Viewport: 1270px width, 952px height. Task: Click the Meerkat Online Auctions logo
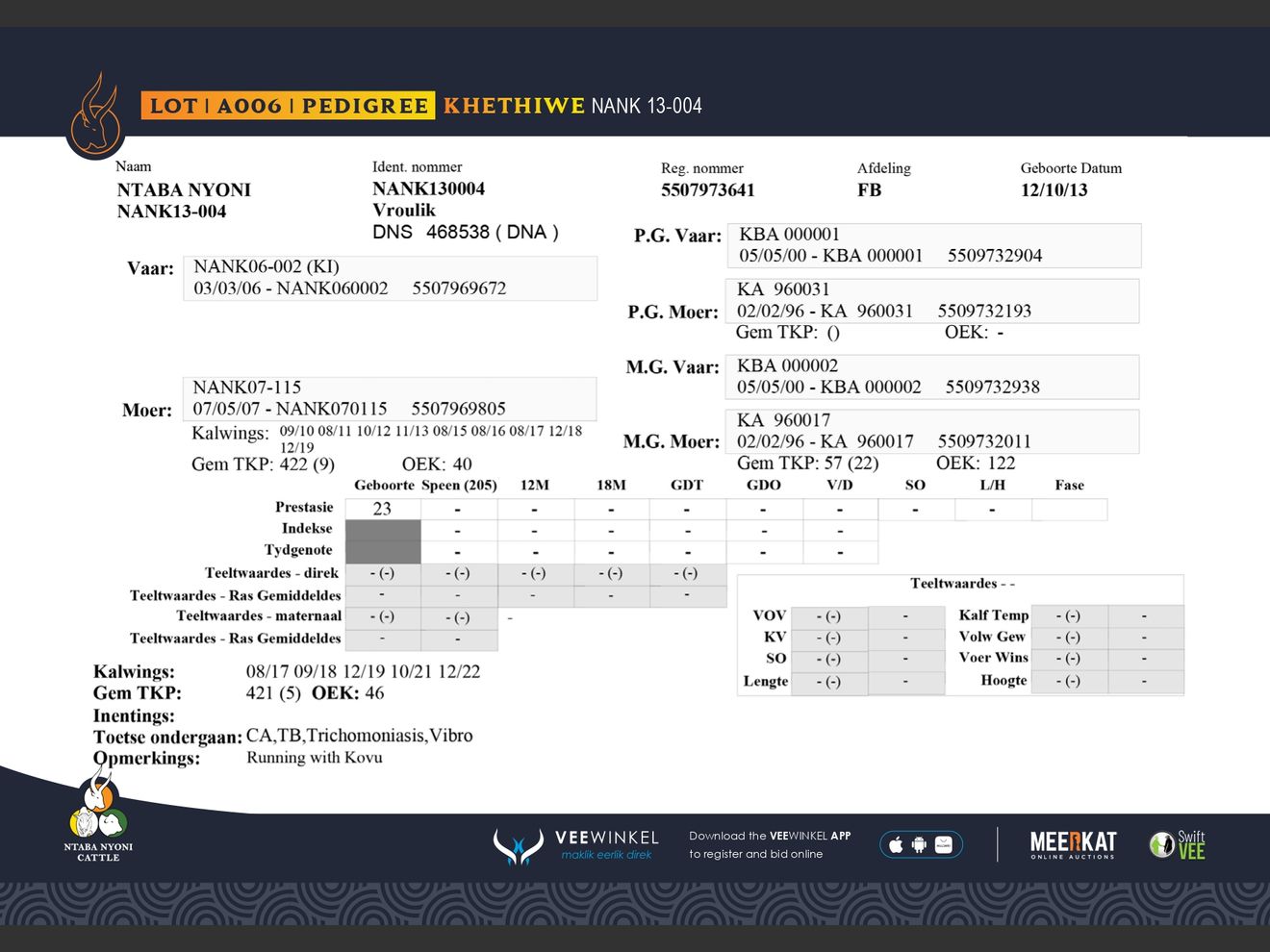click(x=1073, y=845)
